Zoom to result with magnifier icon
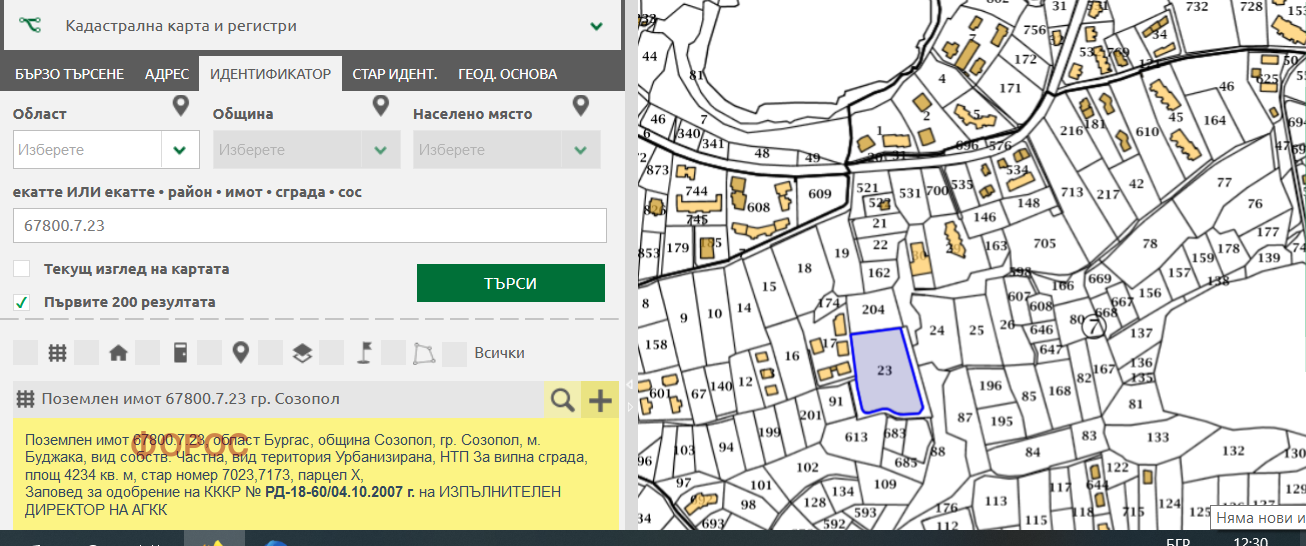The height and width of the screenshot is (546, 1306). click(563, 400)
